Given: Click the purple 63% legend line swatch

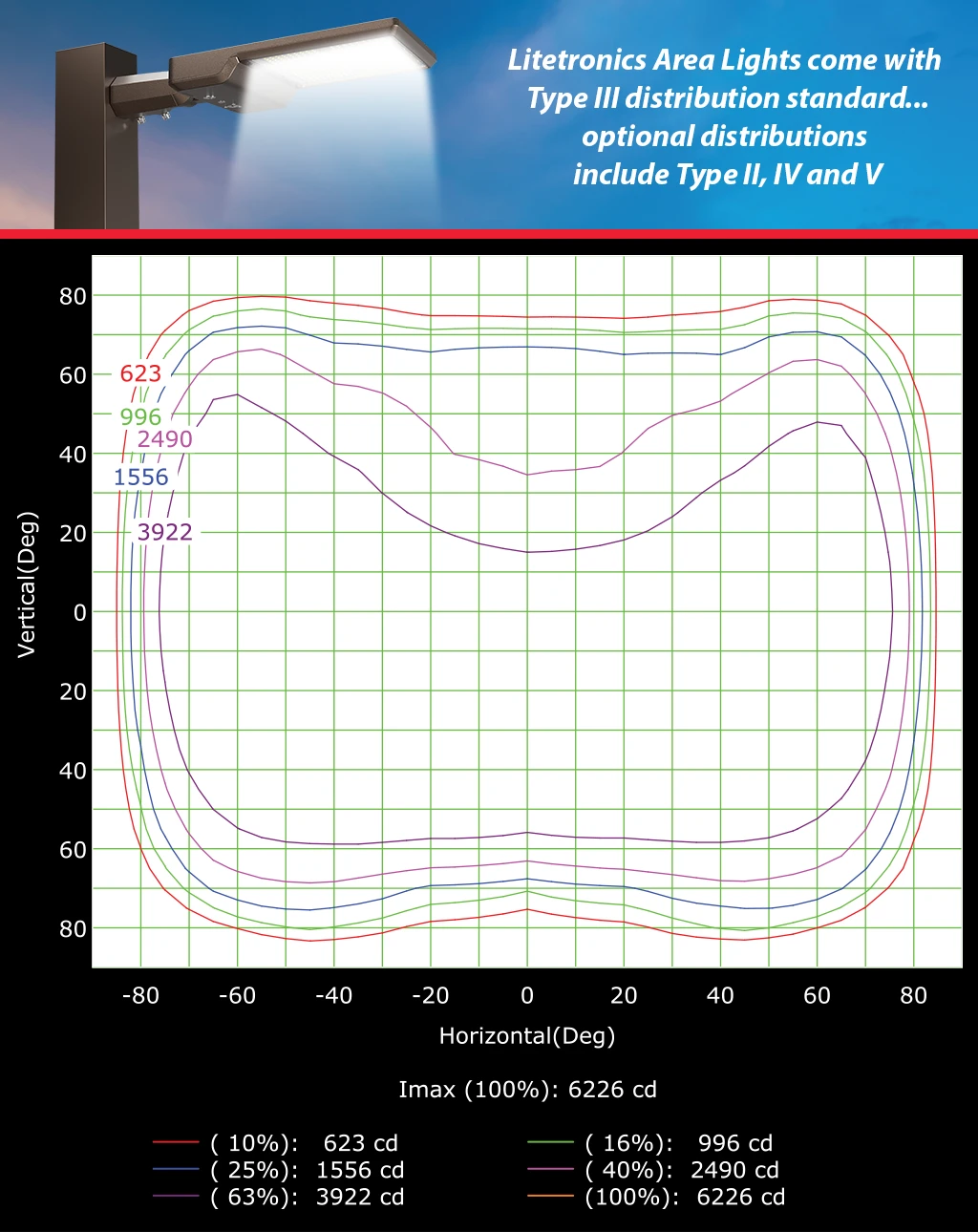Looking at the screenshot, I should point(176,1196).
